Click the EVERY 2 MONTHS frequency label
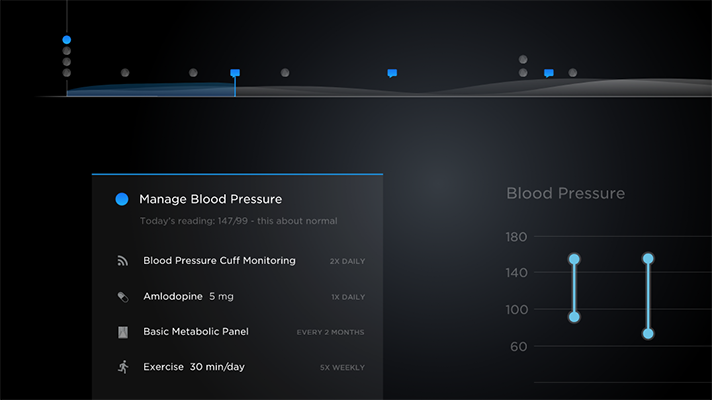Image resolution: width=712 pixels, height=400 pixels. point(330,332)
